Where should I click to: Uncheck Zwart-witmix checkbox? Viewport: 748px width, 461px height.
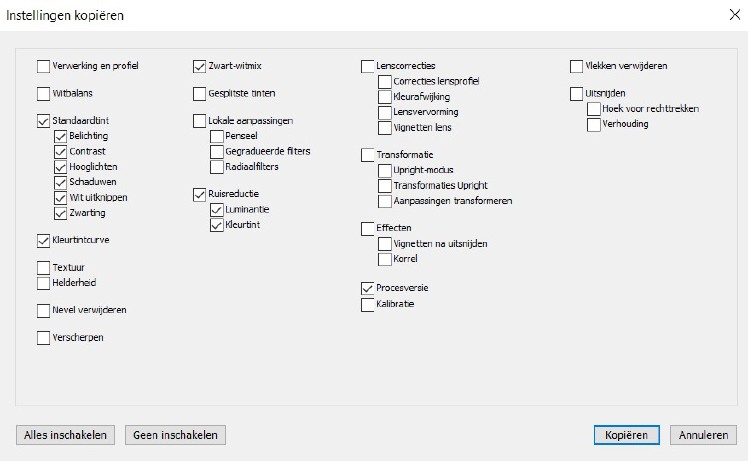tap(199, 66)
